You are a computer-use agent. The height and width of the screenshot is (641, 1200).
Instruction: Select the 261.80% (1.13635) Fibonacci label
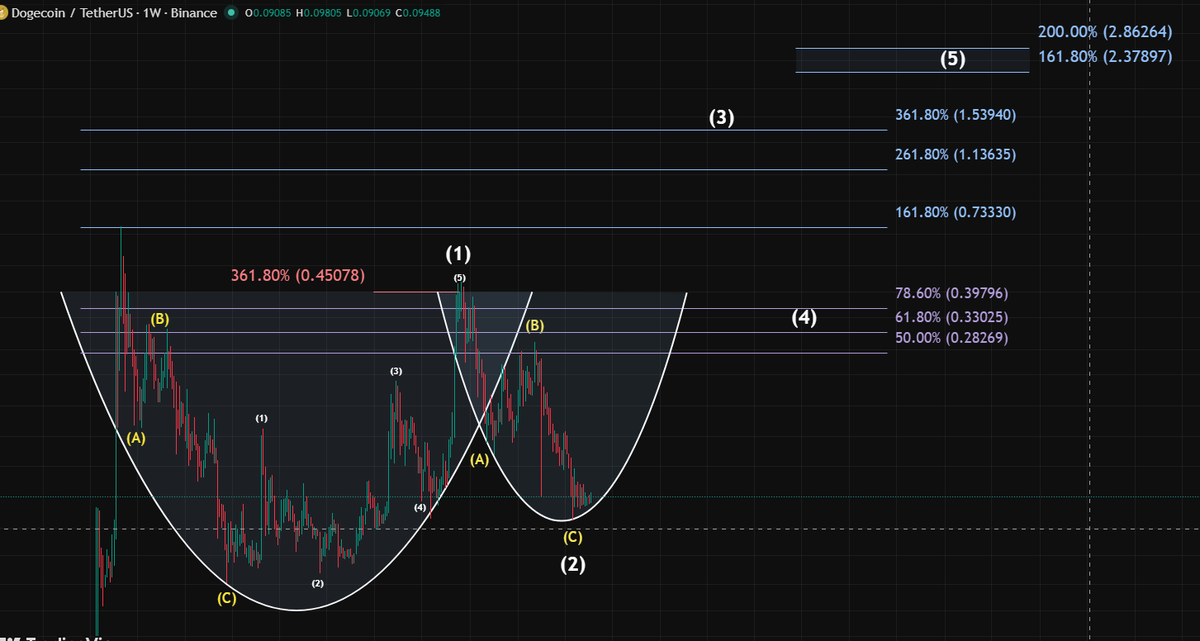tap(955, 155)
